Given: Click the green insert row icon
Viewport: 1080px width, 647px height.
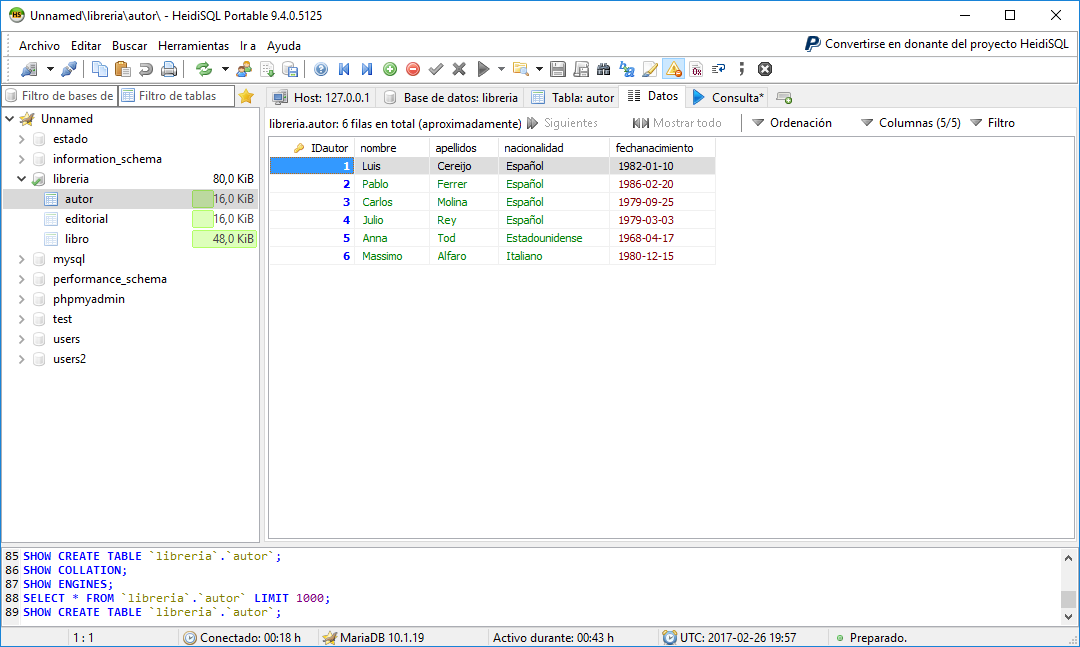Looking at the screenshot, I should coord(389,69).
